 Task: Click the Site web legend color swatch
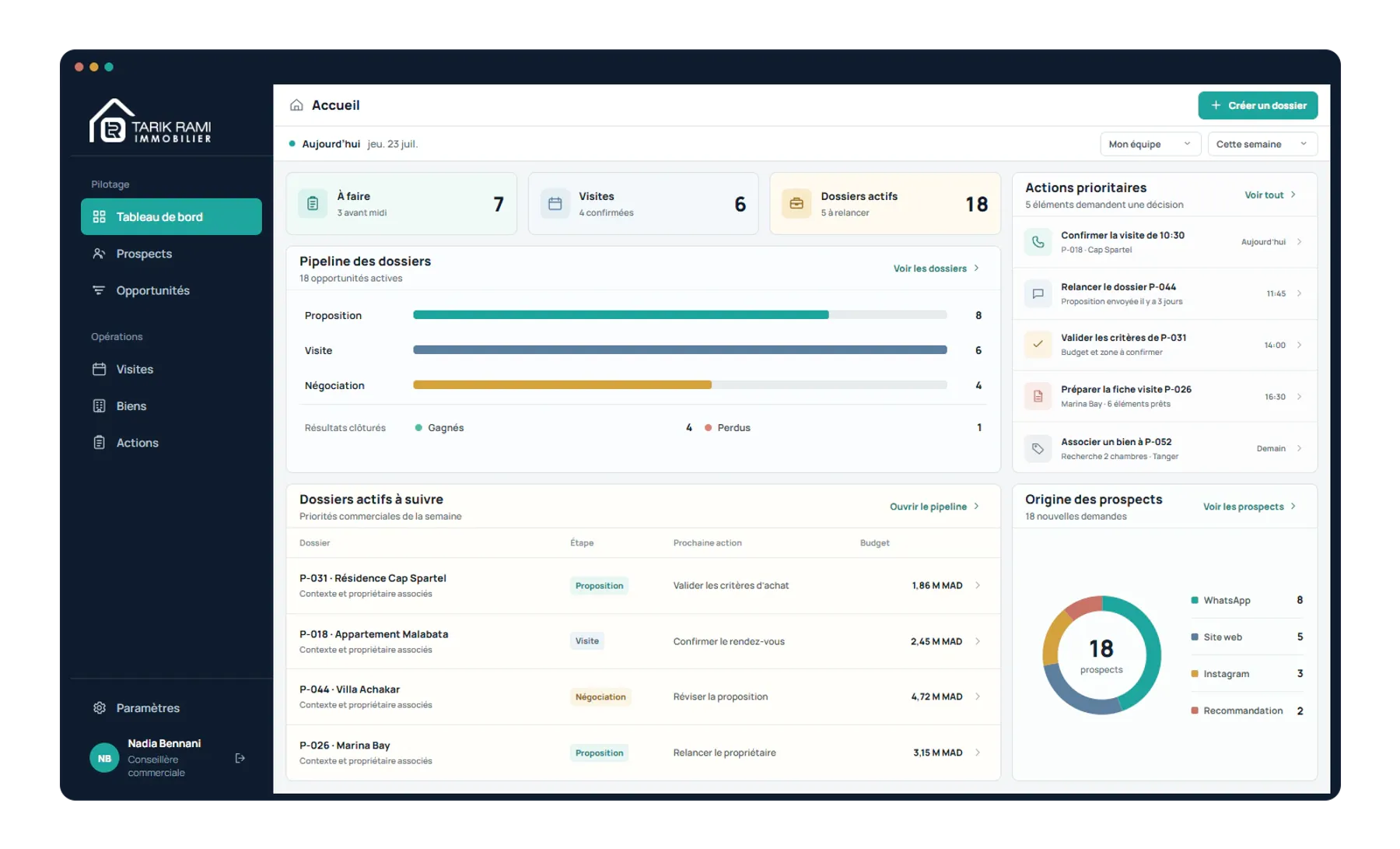tap(1195, 637)
